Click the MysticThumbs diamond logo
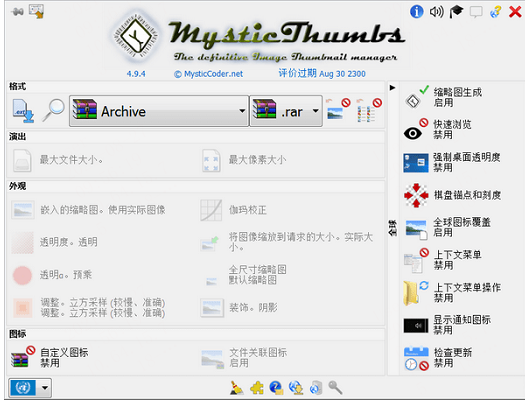This screenshot has height=400, width=525. pyautogui.click(x=136, y=36)
